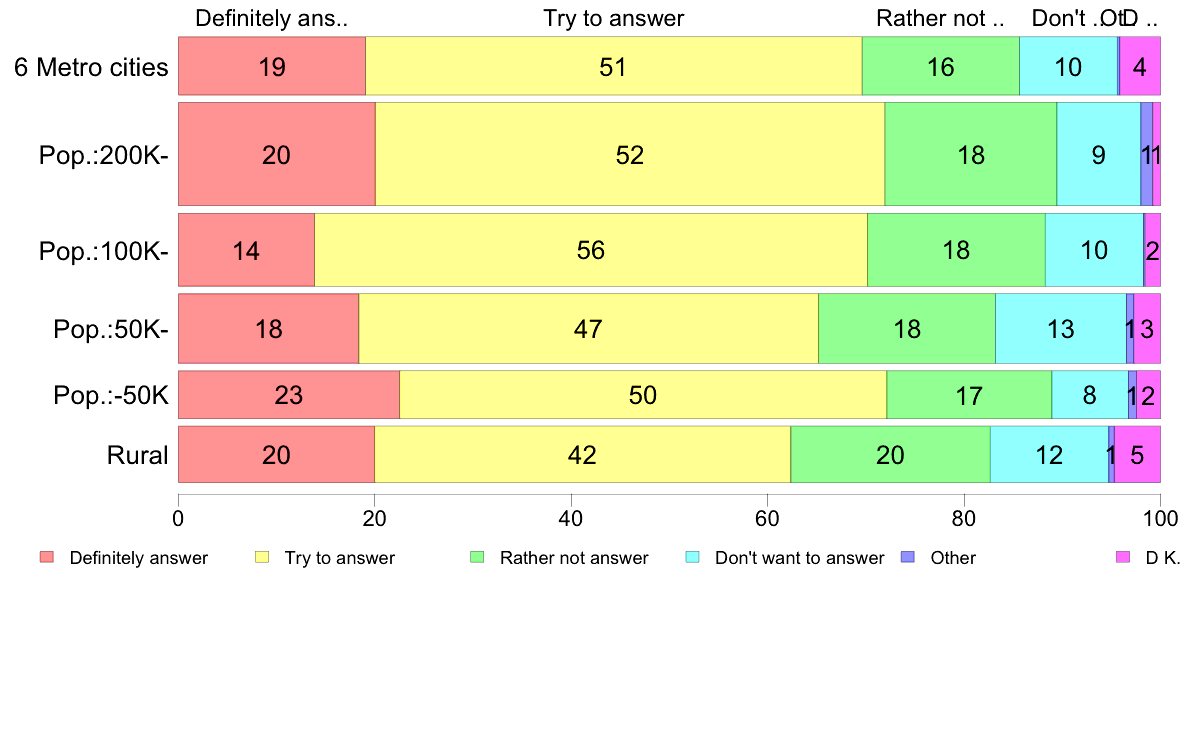Click the 60 tick on the x-axis
The width and height of the screenshot is (1188, 736).
click(x=768, y=518)
